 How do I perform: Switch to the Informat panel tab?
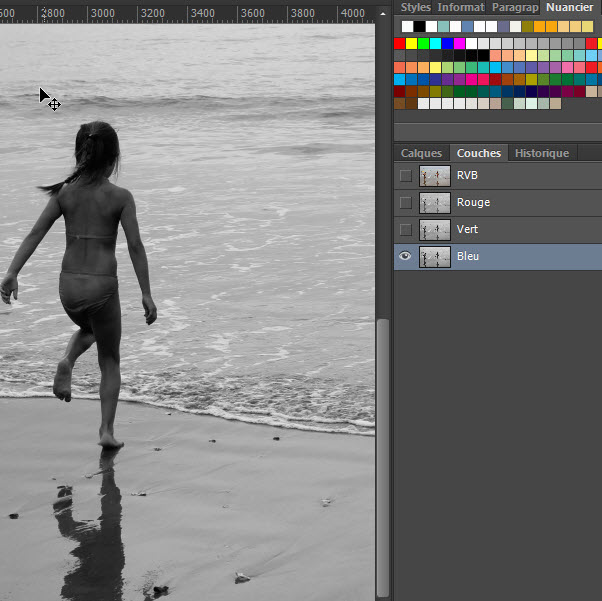460,7
